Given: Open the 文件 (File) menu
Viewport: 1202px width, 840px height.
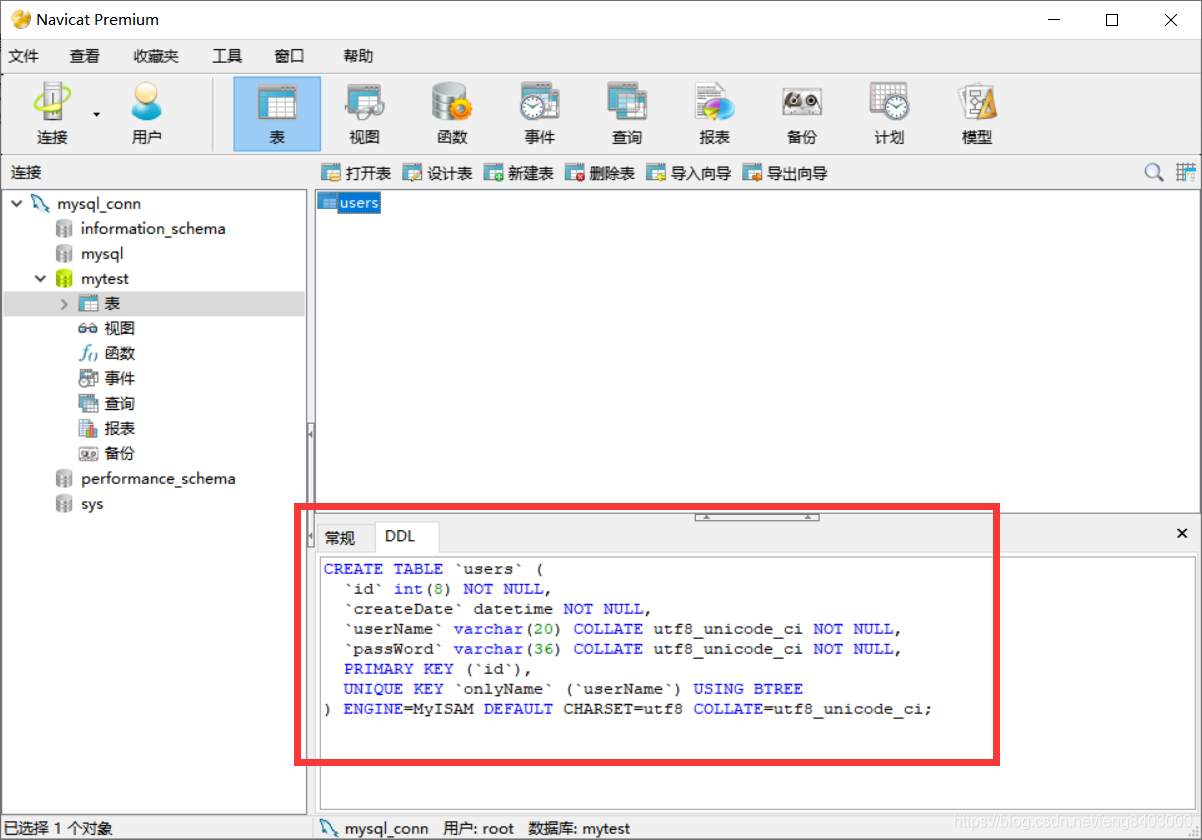Looking at the screenshot, I should click(x=24, y=56).
